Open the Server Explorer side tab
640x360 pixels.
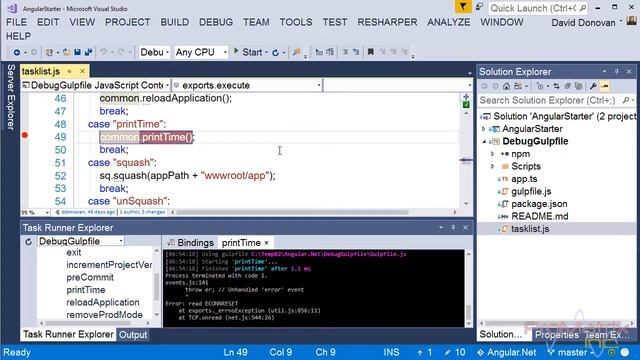tap(11, 97)
